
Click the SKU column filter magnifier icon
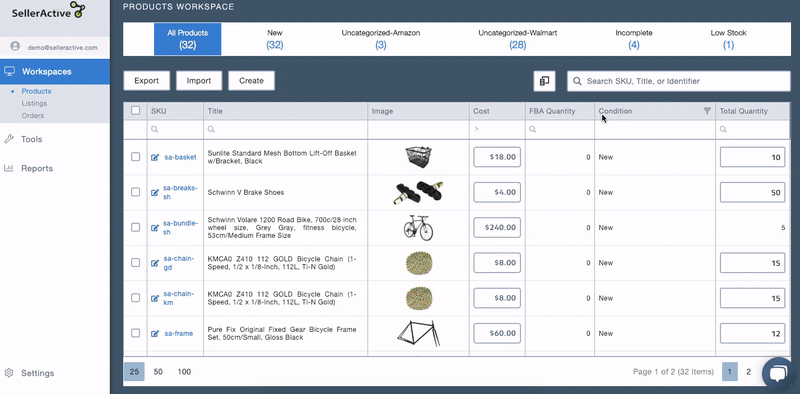click(x=154, y=130)
